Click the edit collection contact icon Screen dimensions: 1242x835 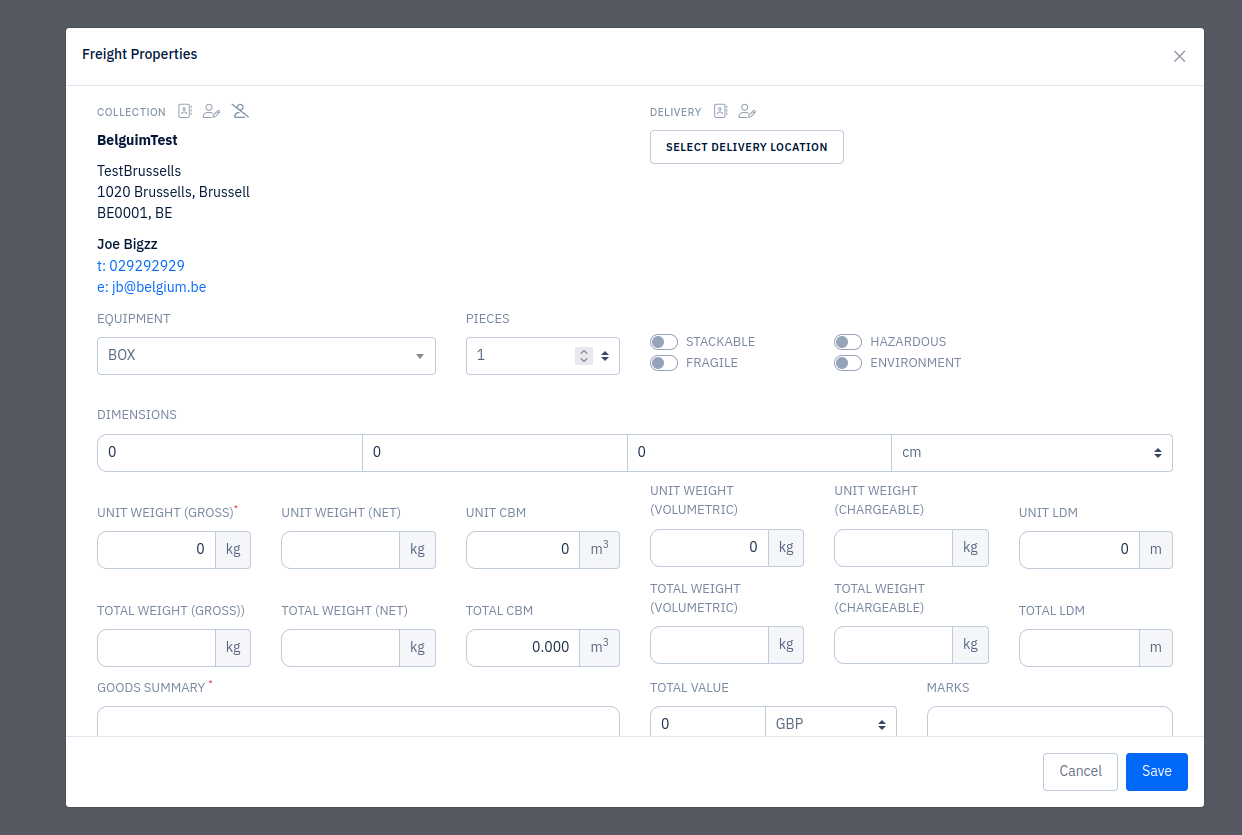pos(211,111)
